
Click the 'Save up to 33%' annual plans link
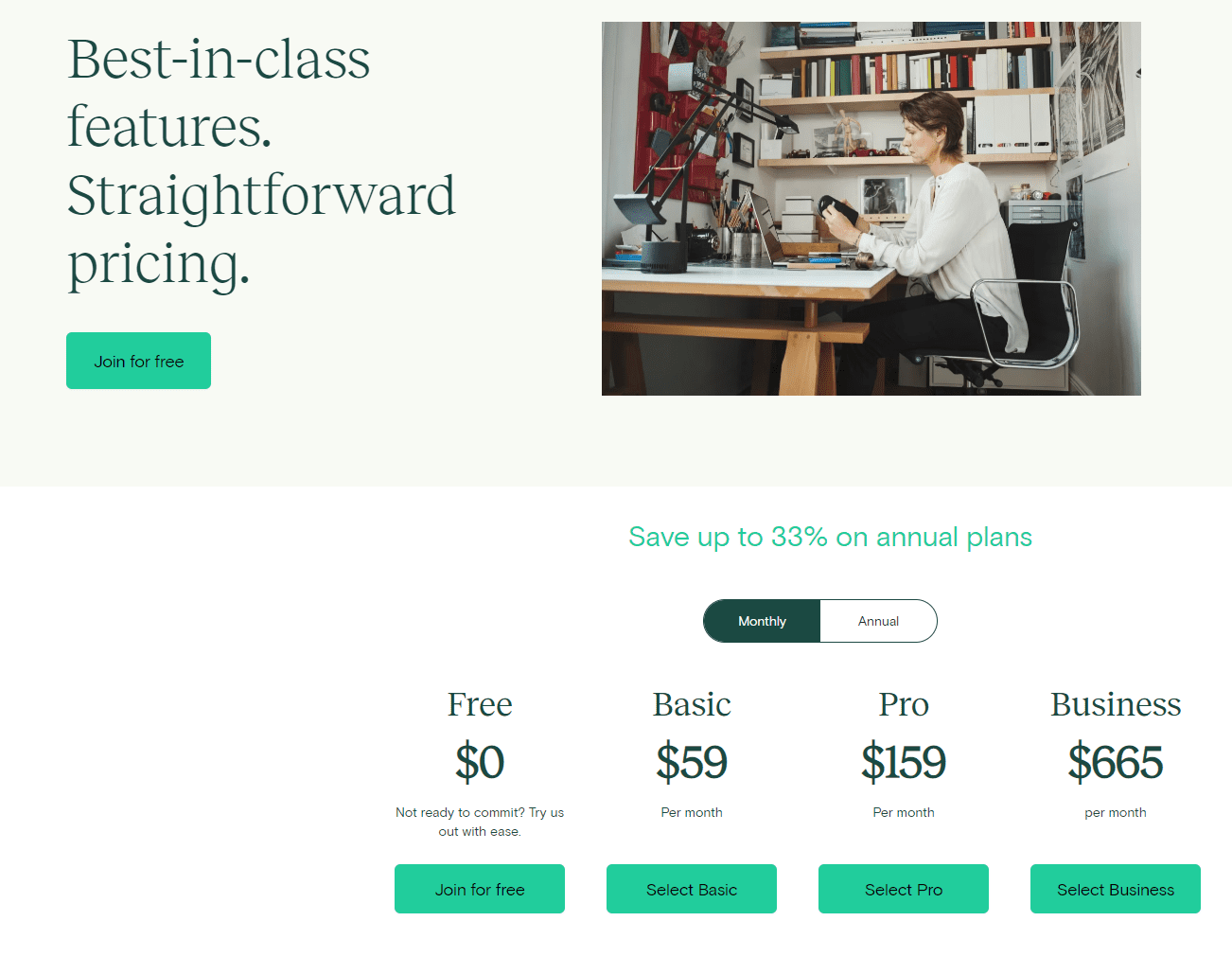pos(830,537)
